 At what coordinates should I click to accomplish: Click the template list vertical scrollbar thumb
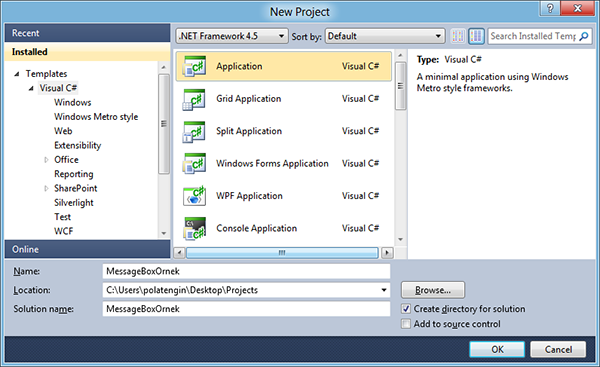tap(400, 86)
